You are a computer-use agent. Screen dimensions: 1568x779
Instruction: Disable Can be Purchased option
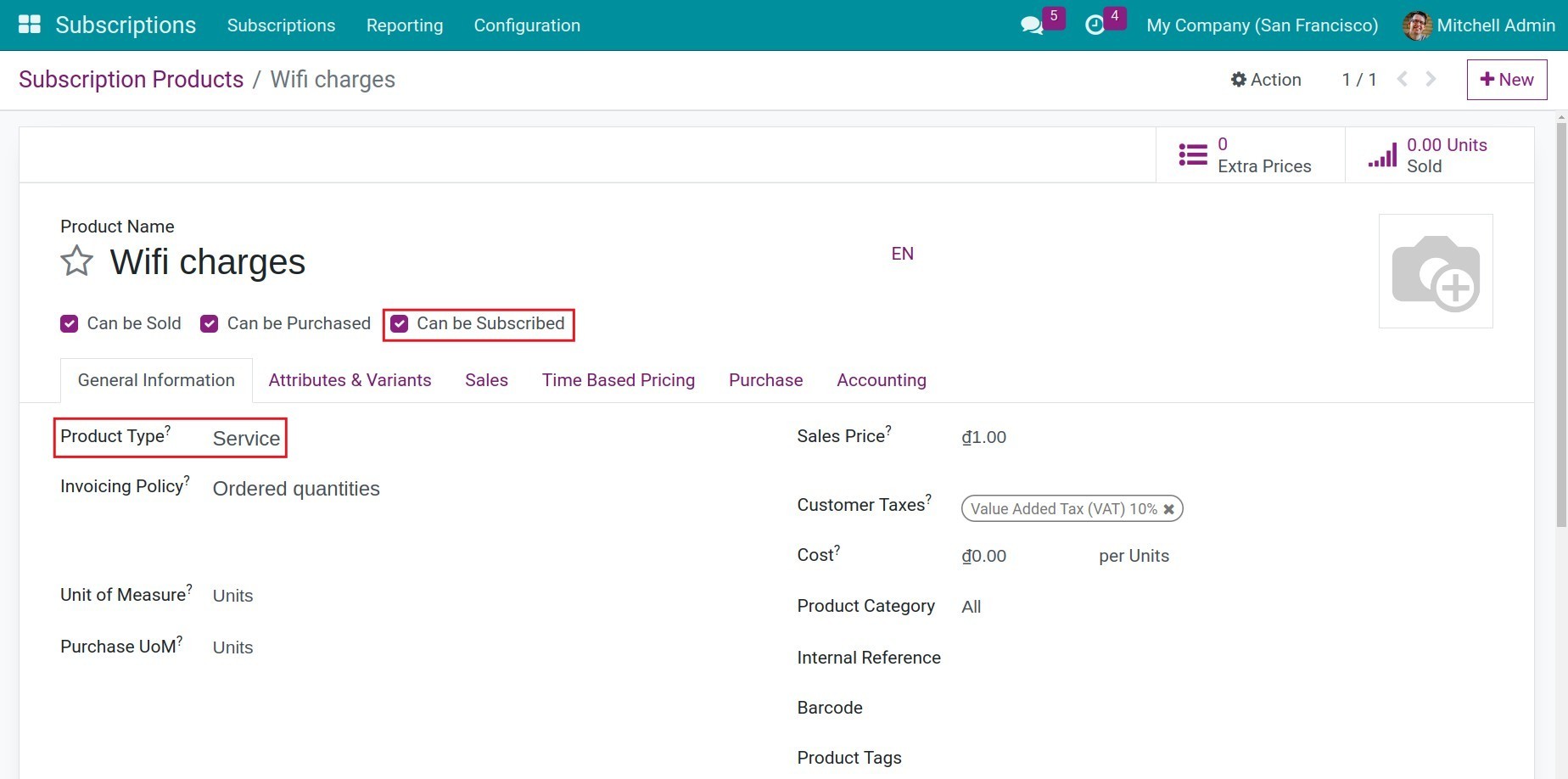tap(209, 323)
